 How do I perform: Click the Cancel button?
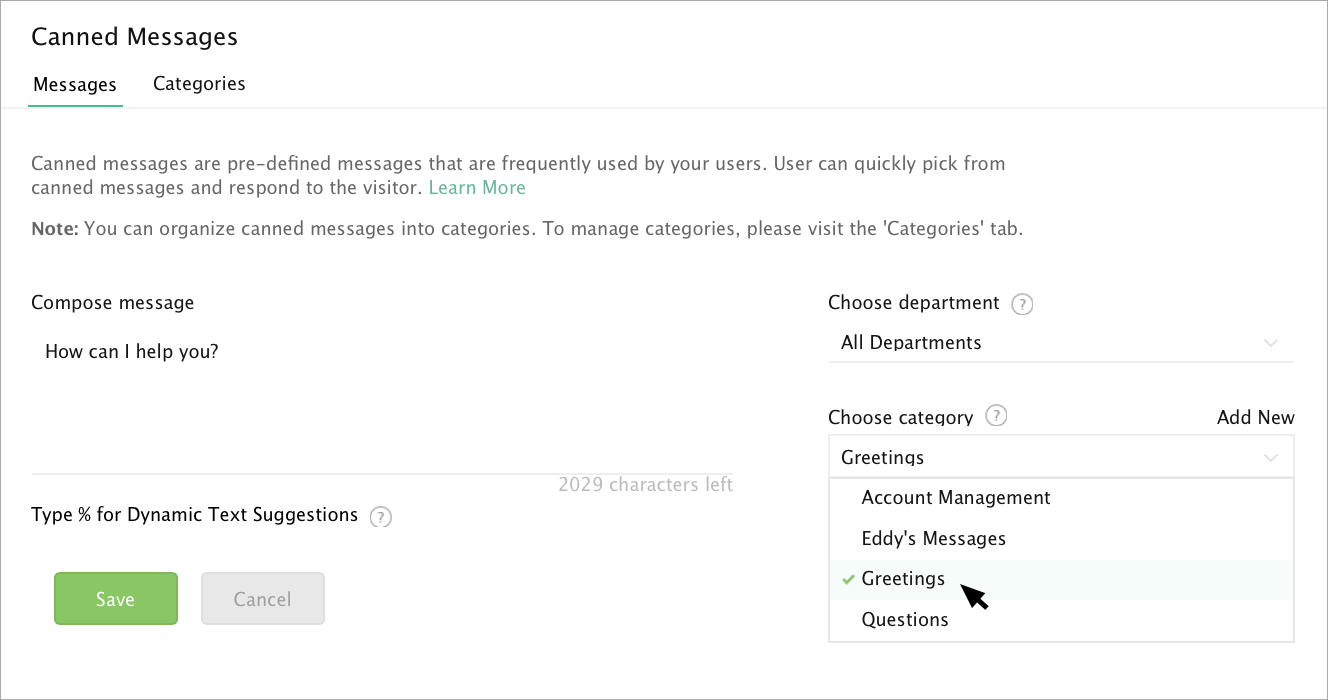(262, 599)
